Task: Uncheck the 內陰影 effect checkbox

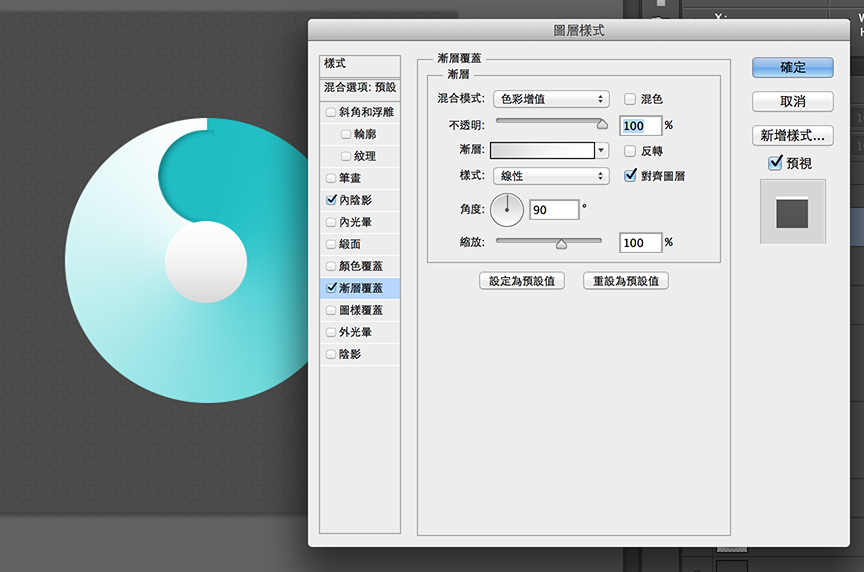Action: 331,200
